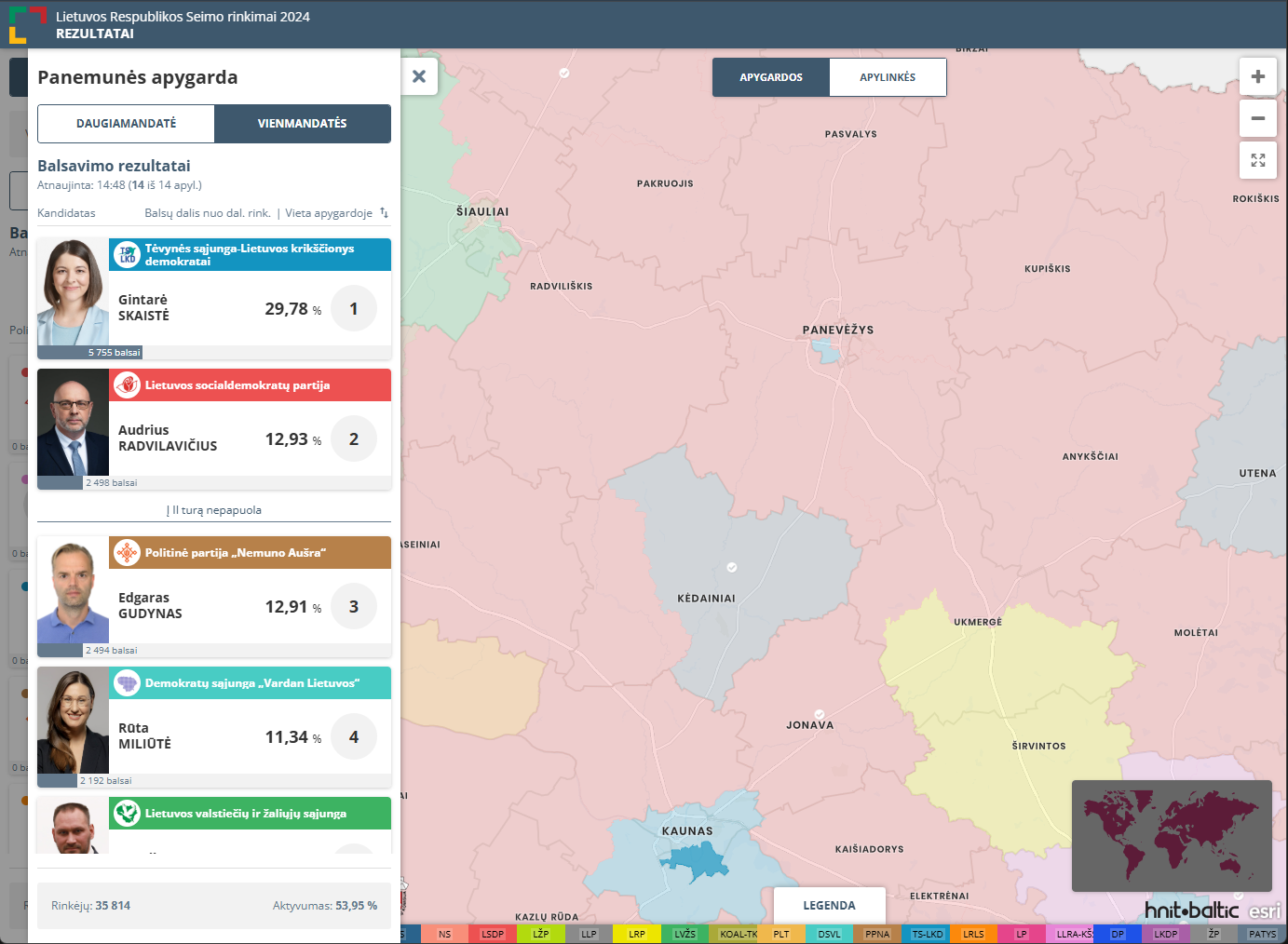
Task: Select the Apygardos map view
Action: tap(771, 77)
